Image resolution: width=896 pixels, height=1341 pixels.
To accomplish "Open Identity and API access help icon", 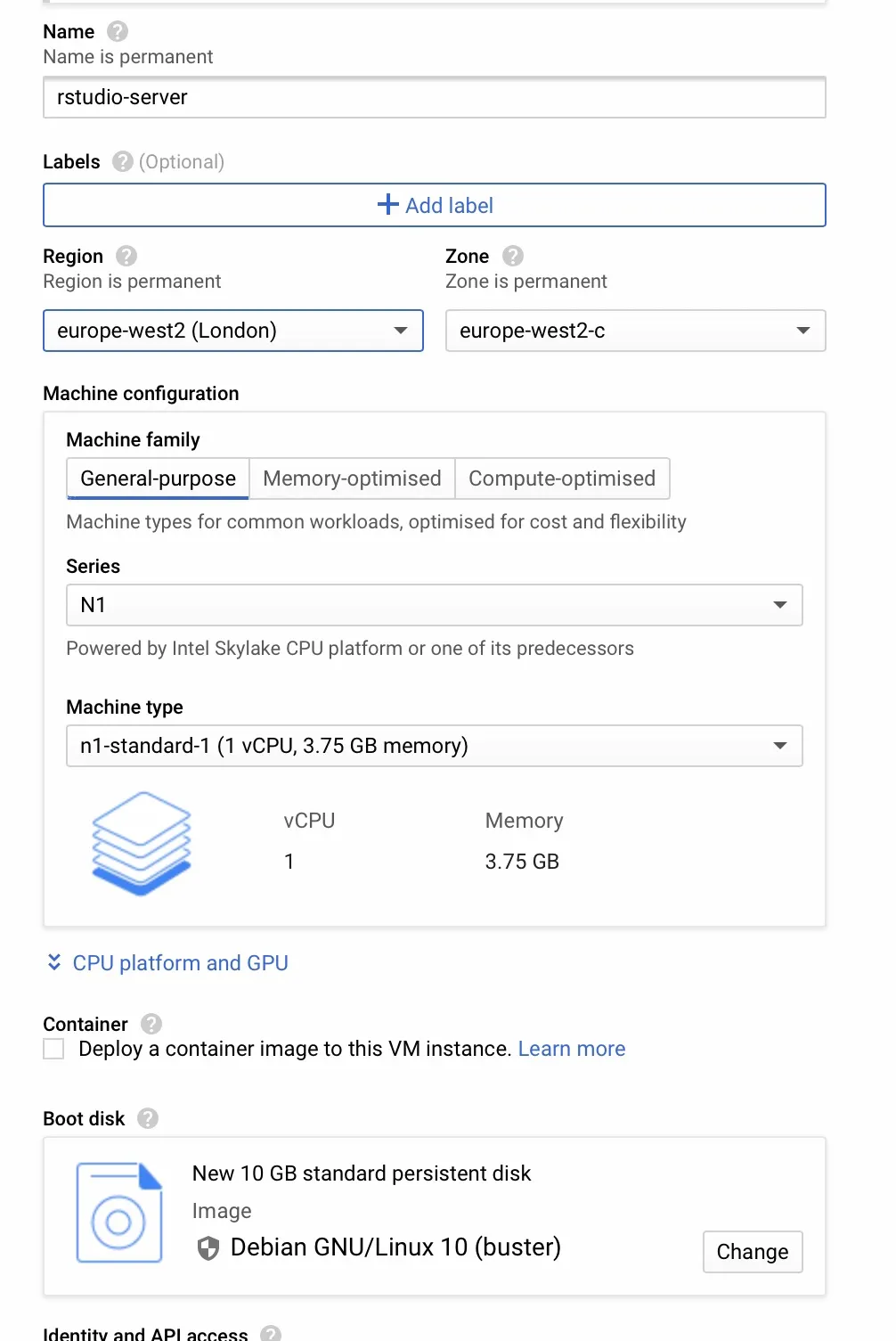I will [271, 1333].
